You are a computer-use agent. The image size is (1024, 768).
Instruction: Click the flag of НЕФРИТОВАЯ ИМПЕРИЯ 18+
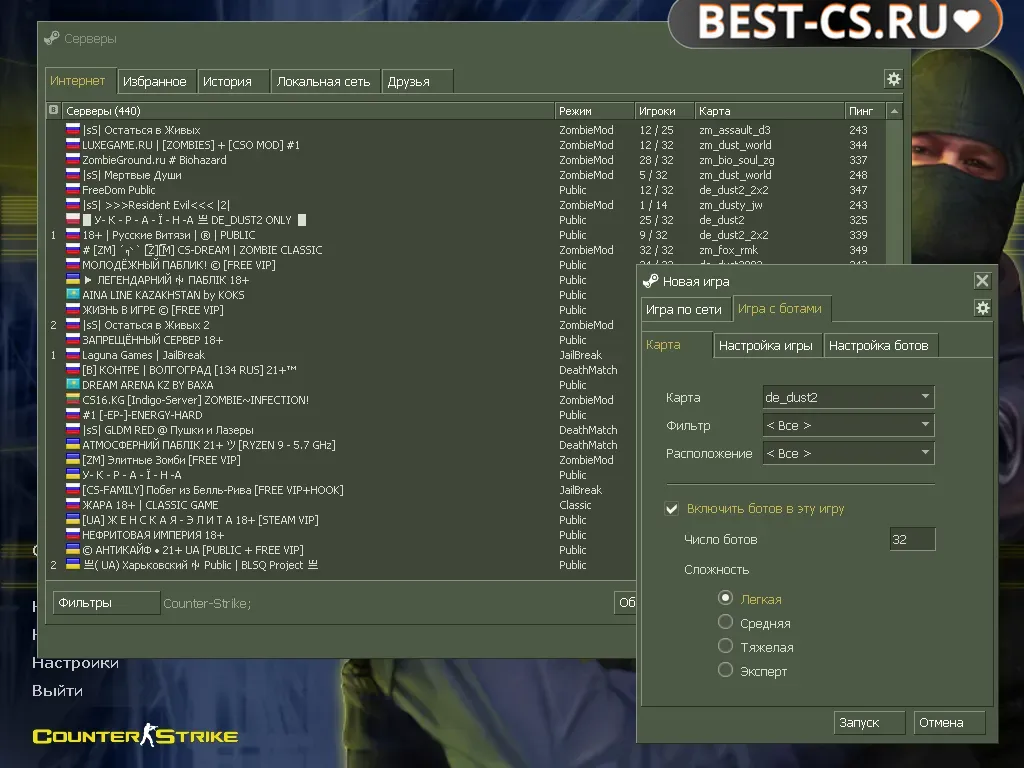click(72, 535)
